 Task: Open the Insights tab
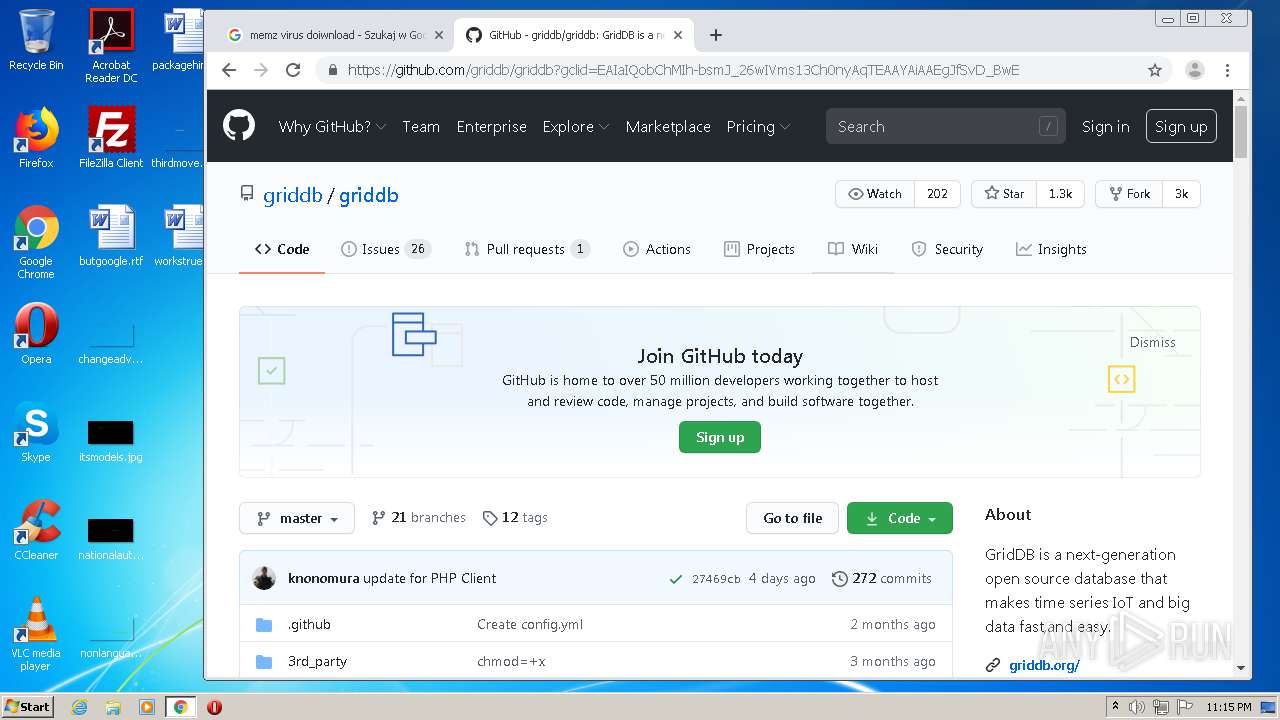[1051, 249]
